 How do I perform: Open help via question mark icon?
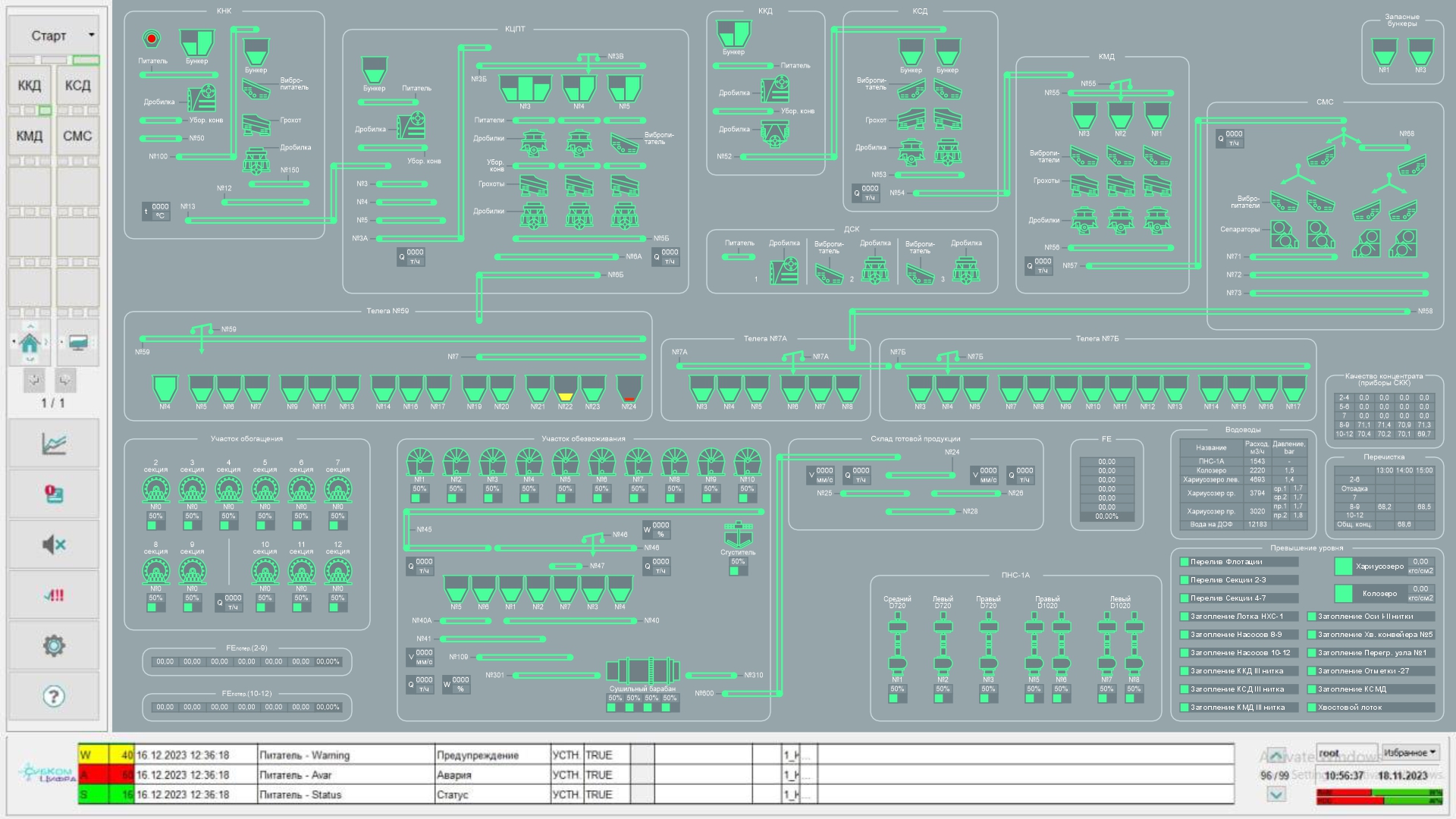[x=53, y=696]
